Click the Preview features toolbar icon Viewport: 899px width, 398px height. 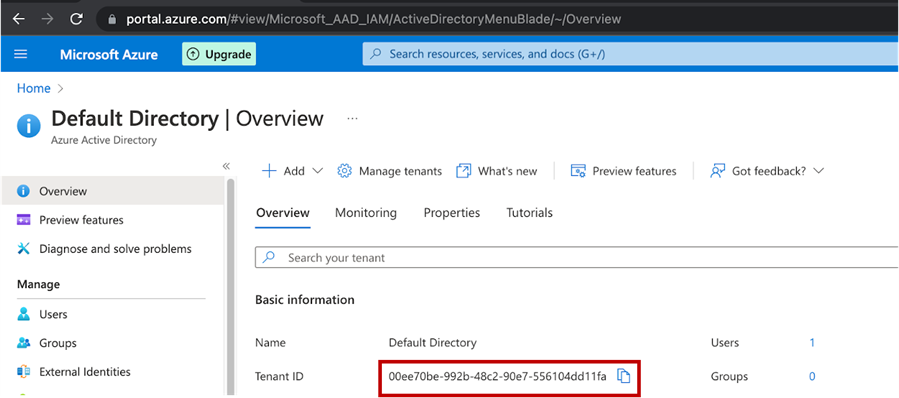(578, 171)
